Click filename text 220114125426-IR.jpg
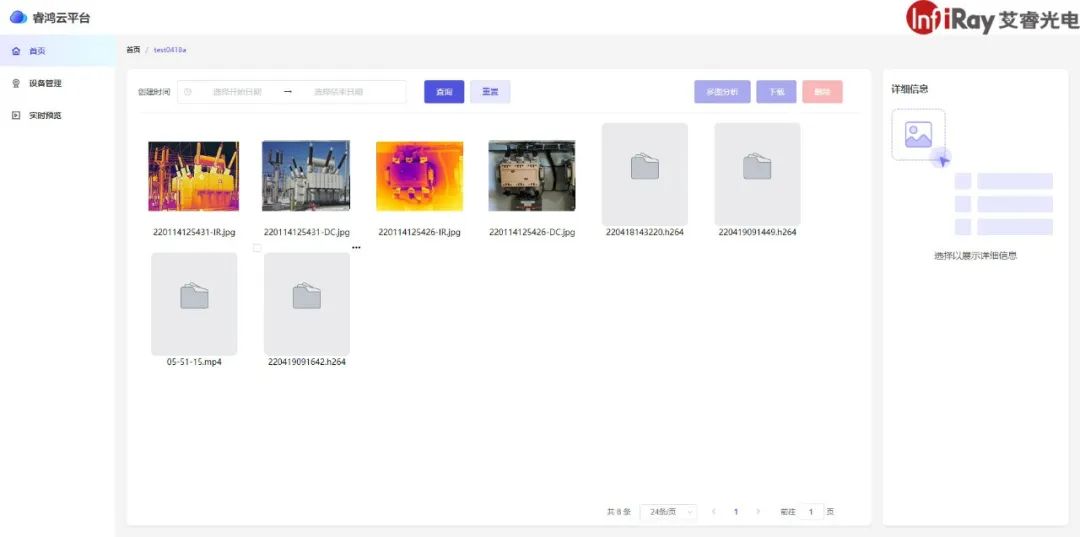The width and height of the screenshot is (1080, 537). [x=419, y=232]
